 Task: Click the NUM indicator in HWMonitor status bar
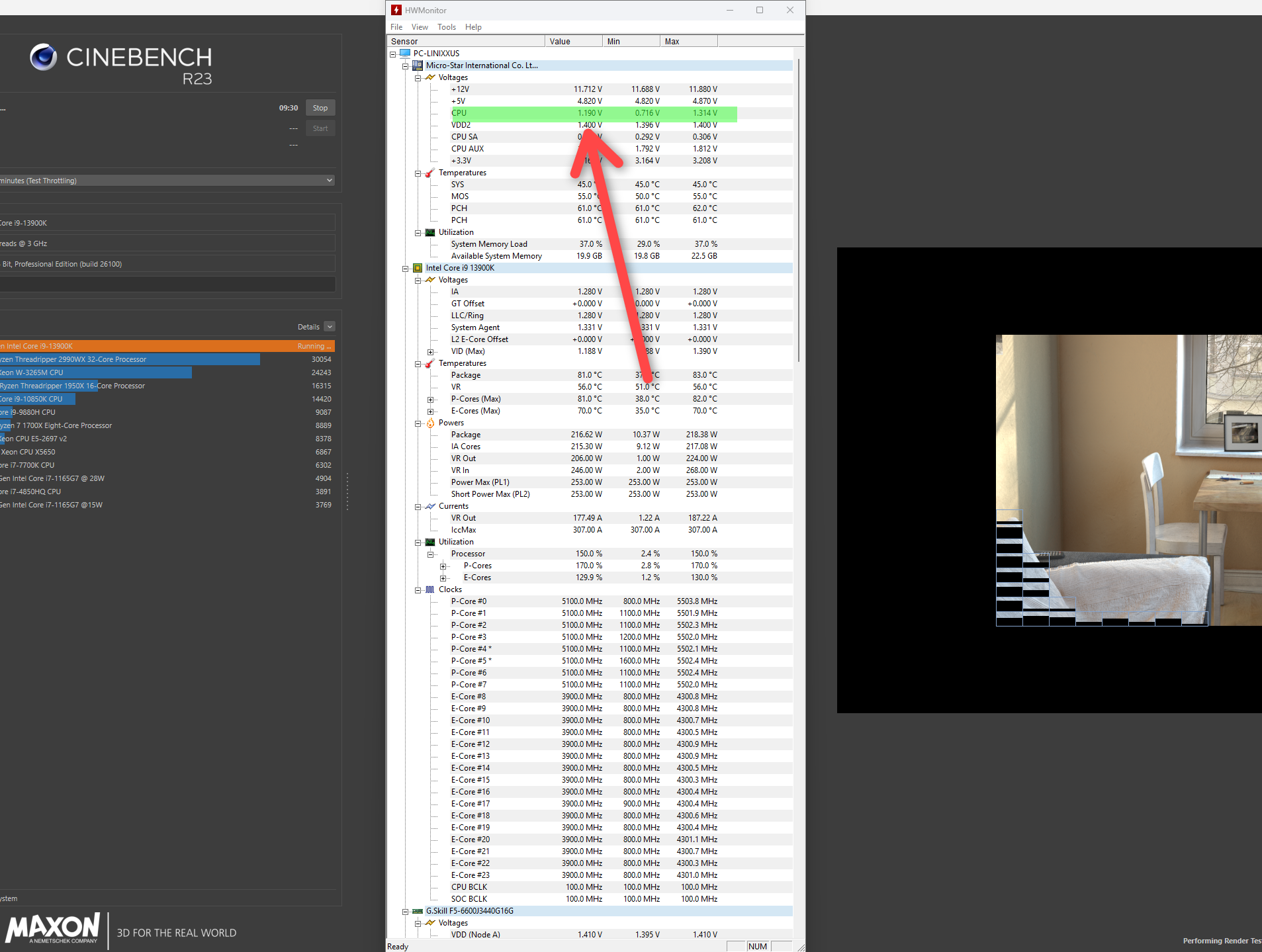pyautogui.click(x=758, y=946)
